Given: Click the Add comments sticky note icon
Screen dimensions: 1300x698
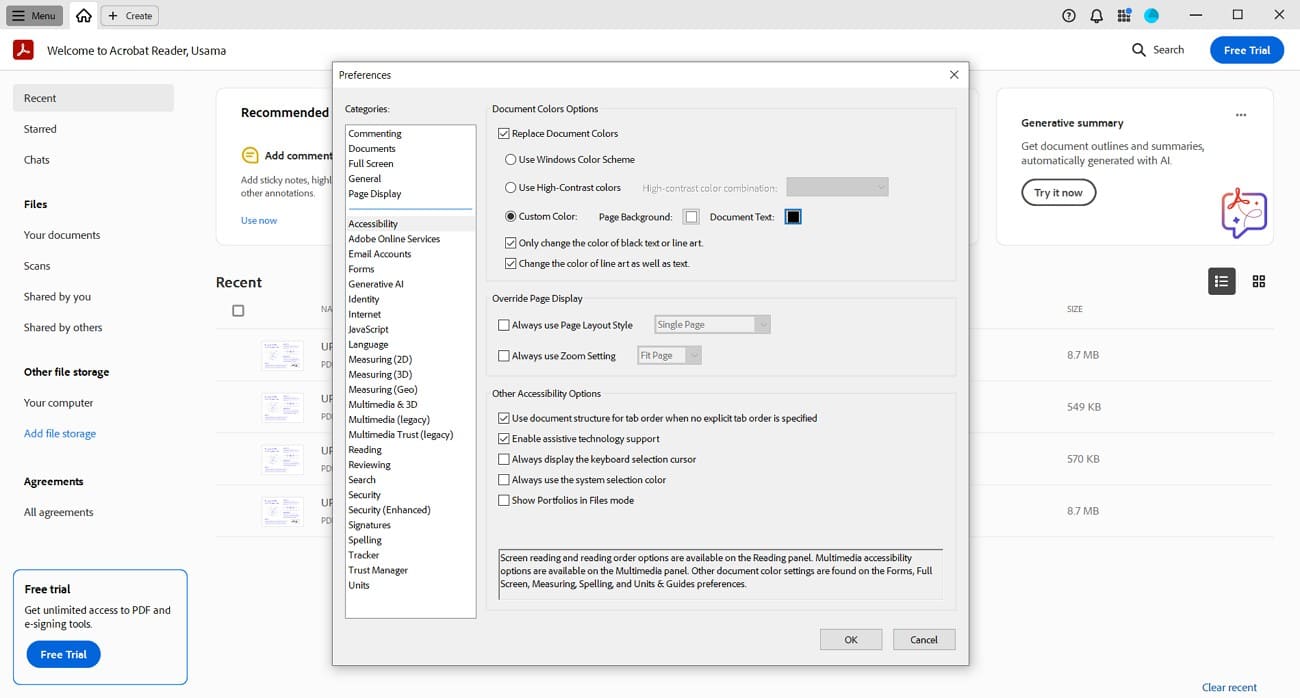Looking at the screenshot, I should tap(250, 155).
